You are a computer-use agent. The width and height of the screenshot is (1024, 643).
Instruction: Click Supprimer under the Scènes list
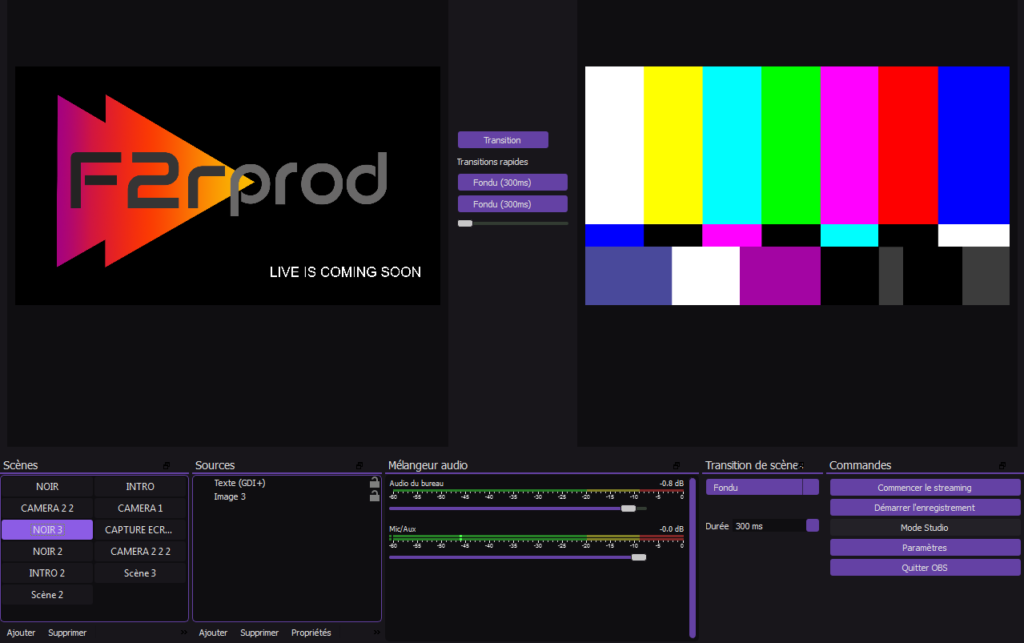coord(67,633)
